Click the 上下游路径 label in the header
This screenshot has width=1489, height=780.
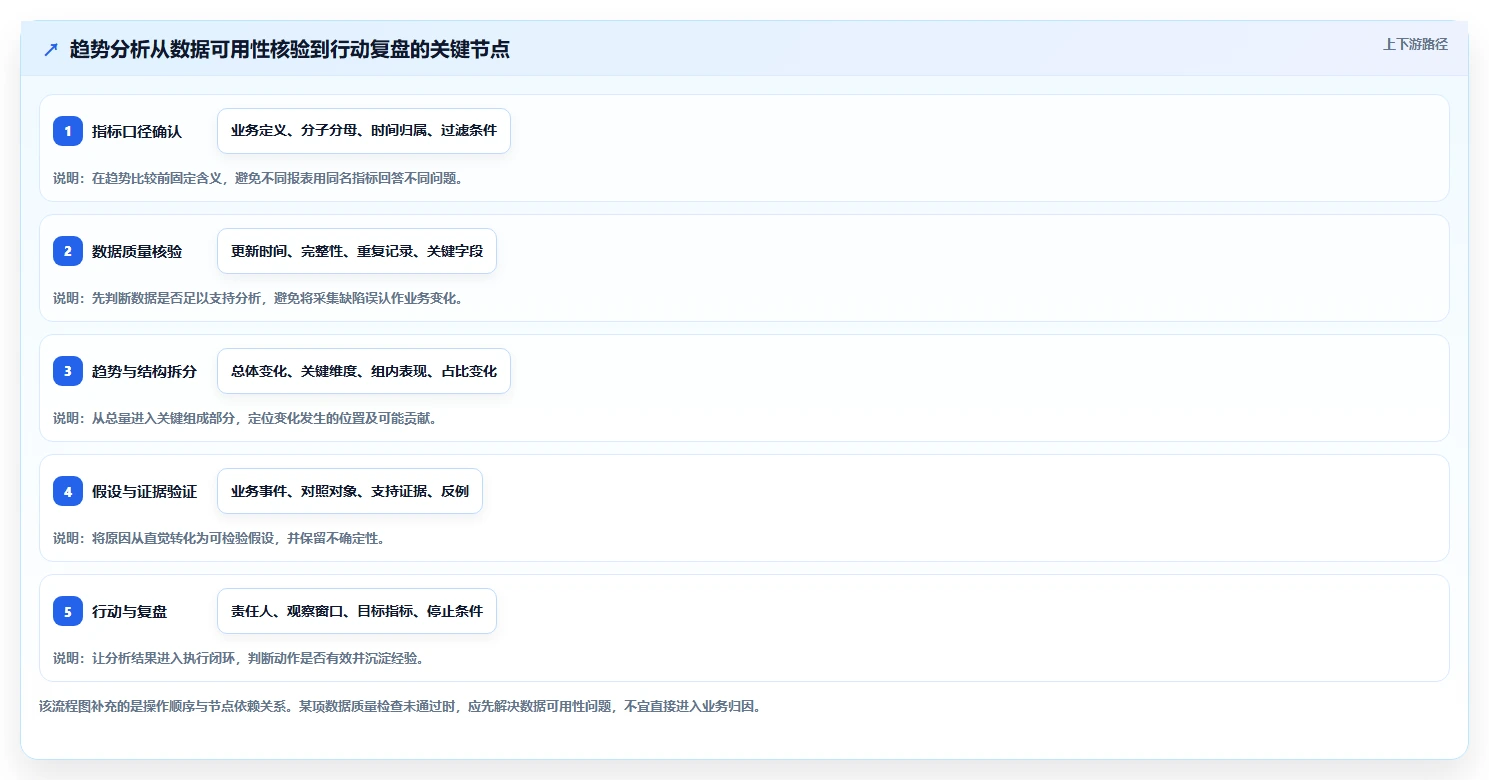pos(1415,44)
